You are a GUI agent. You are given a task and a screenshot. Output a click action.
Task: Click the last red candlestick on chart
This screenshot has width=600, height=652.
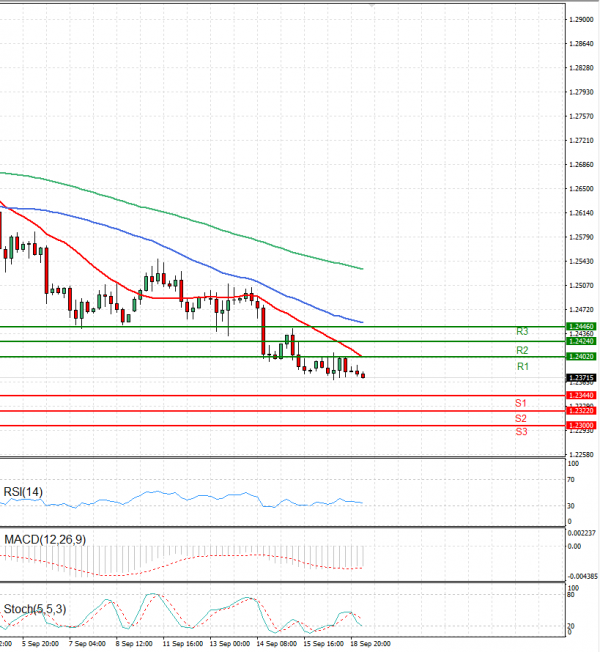pos(363,375)
